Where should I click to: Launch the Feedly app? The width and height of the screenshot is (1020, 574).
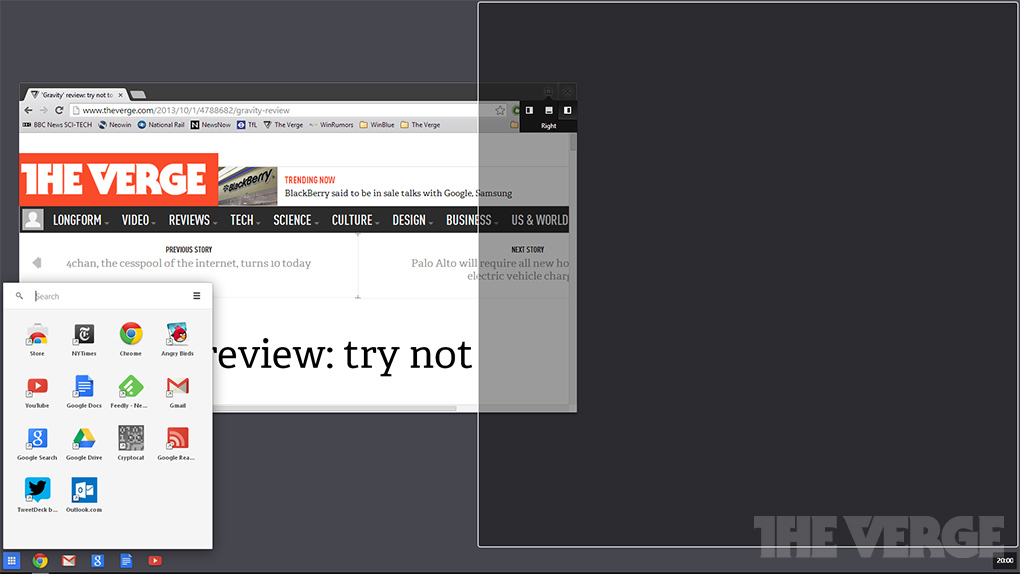coord(129,391)
